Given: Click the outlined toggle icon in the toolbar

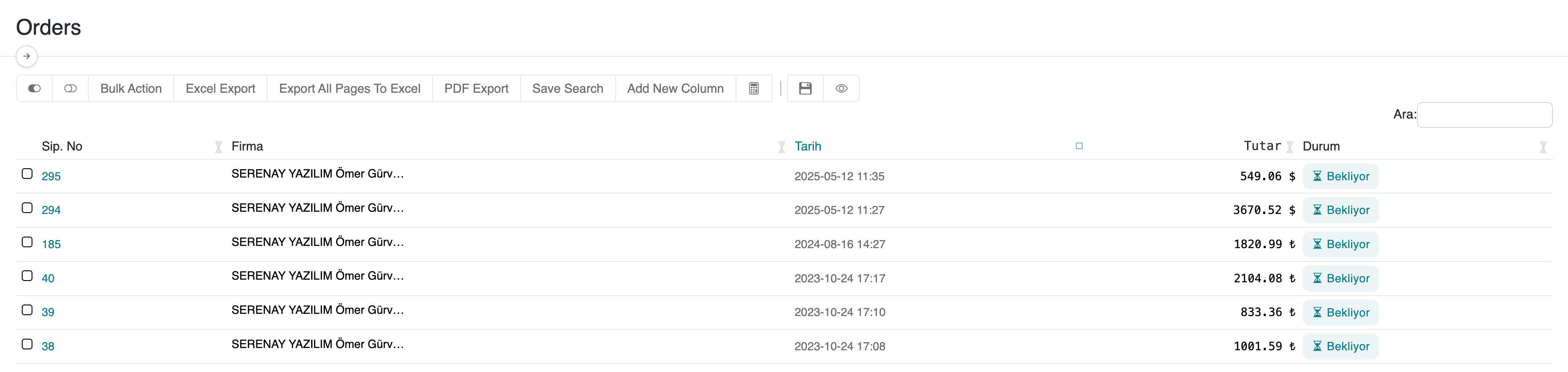Looking at the screenshot, I should point(71,89).
